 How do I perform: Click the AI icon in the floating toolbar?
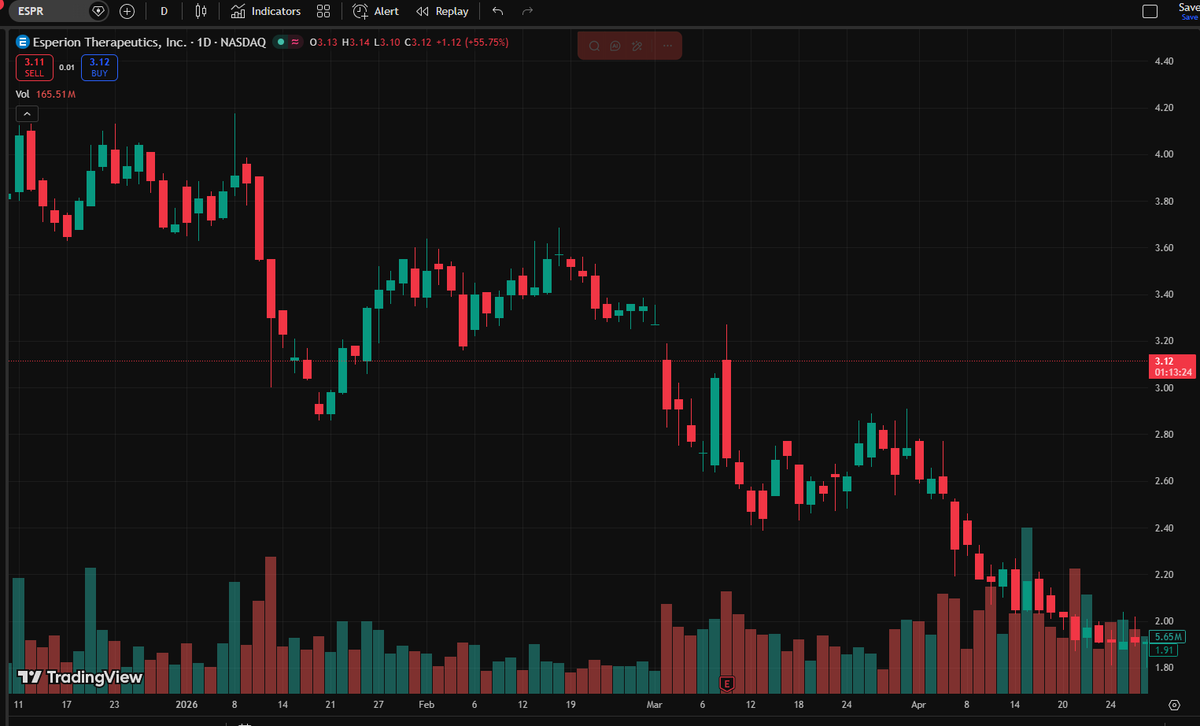tap(615, 46)
